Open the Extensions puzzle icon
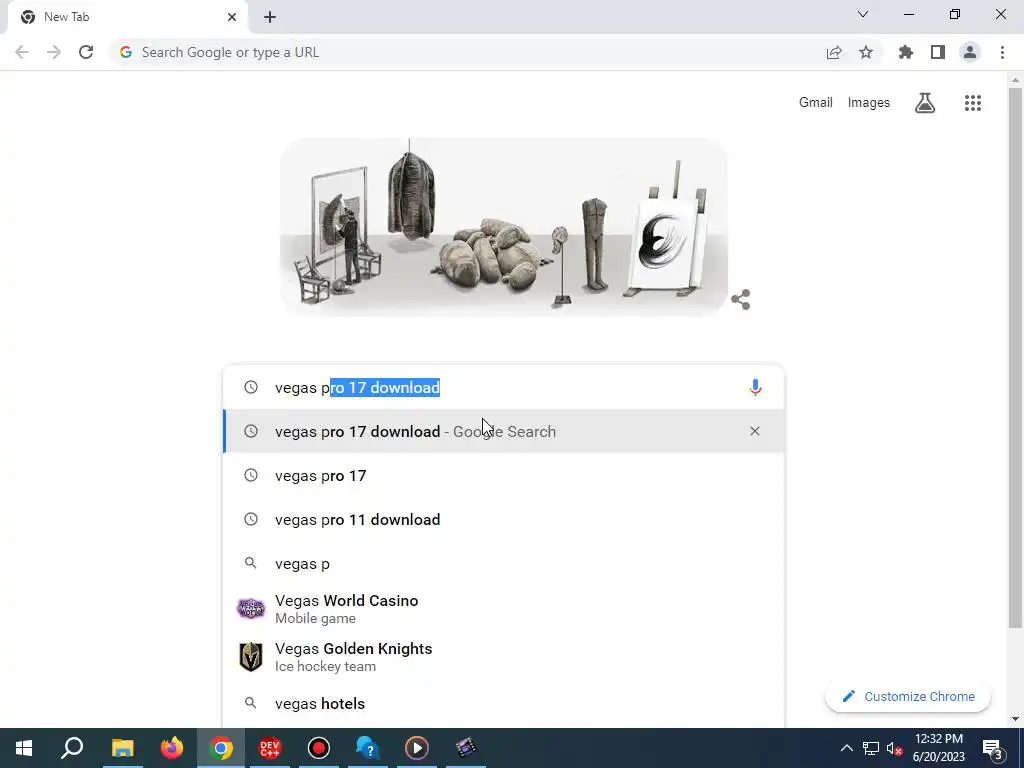Screen dimensions: 1024x768 point(906,52)
